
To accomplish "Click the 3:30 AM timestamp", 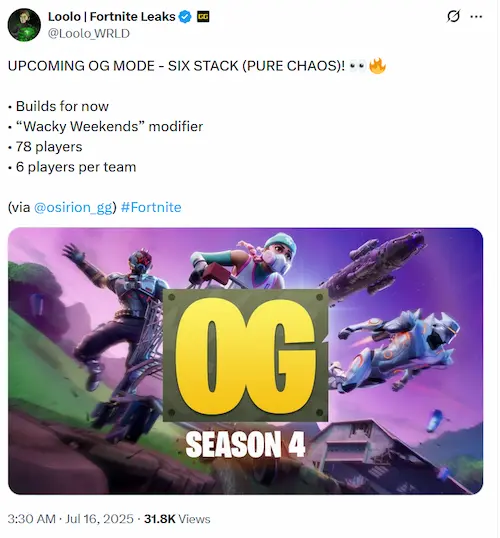I will click(x=32, y=519).
